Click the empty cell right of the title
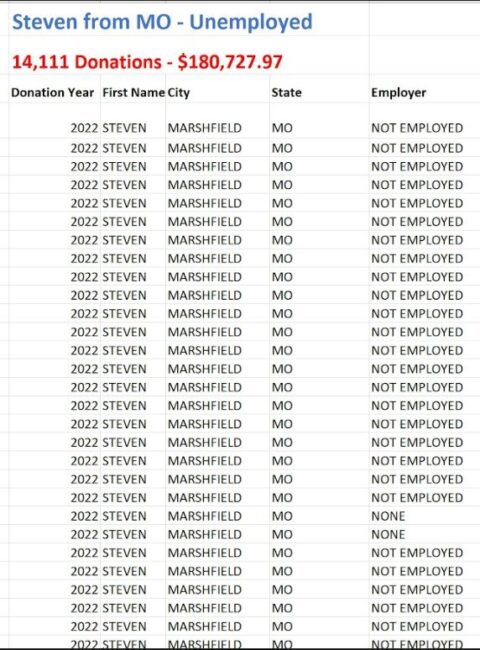 424,22
